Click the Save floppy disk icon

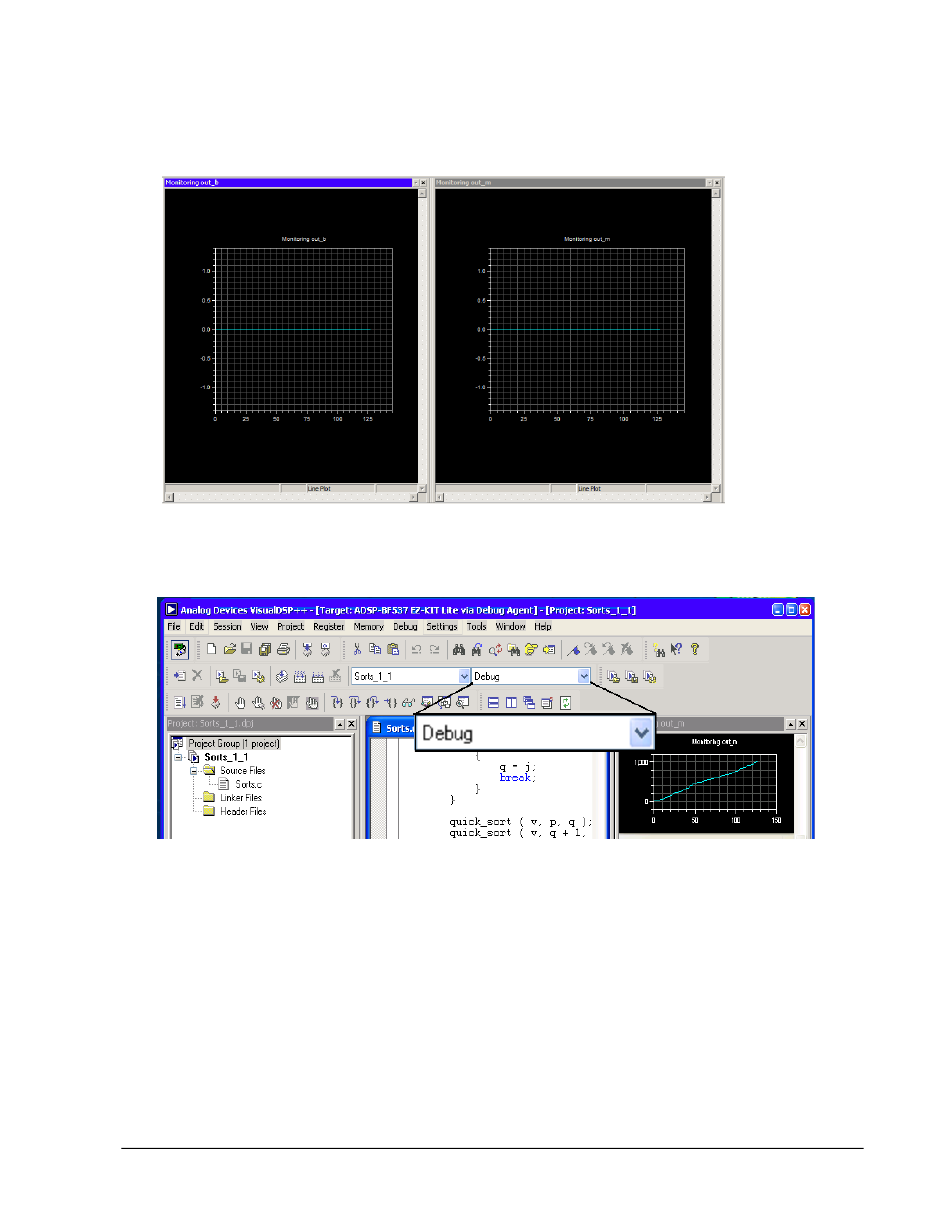246,649
